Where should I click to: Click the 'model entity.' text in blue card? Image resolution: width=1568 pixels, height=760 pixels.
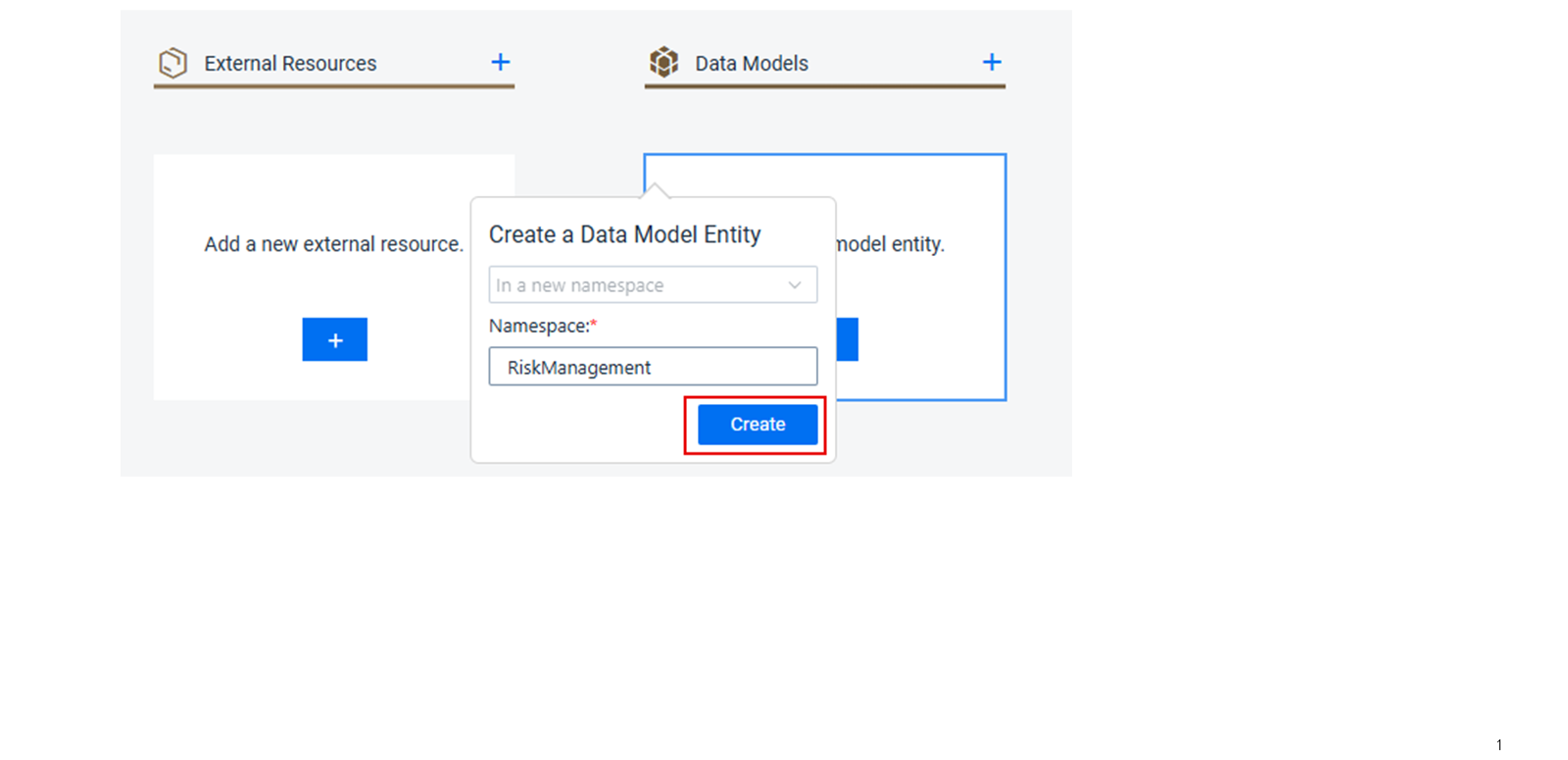(x=891, y=244)
